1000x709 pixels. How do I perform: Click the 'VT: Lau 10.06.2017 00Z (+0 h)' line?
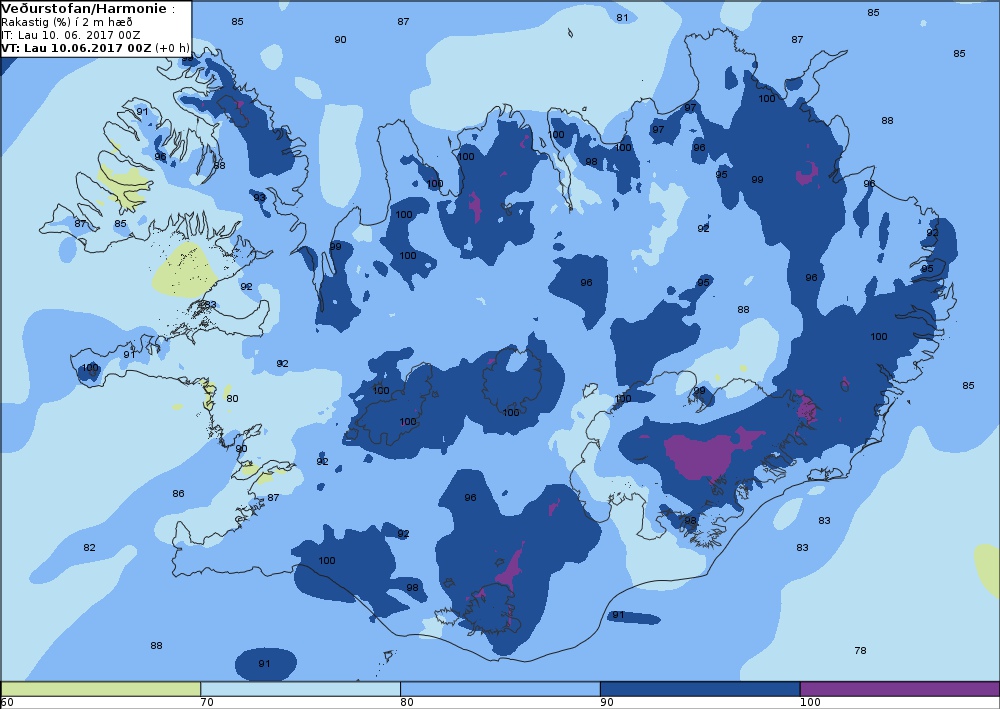click(x=96, y=48)
